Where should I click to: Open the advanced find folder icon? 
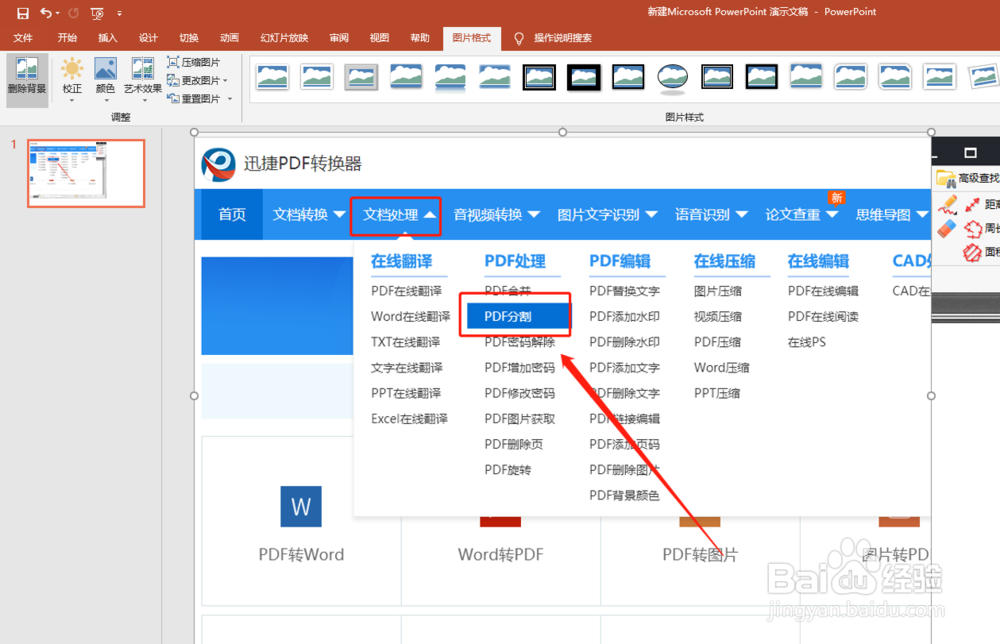coord(944,178)
